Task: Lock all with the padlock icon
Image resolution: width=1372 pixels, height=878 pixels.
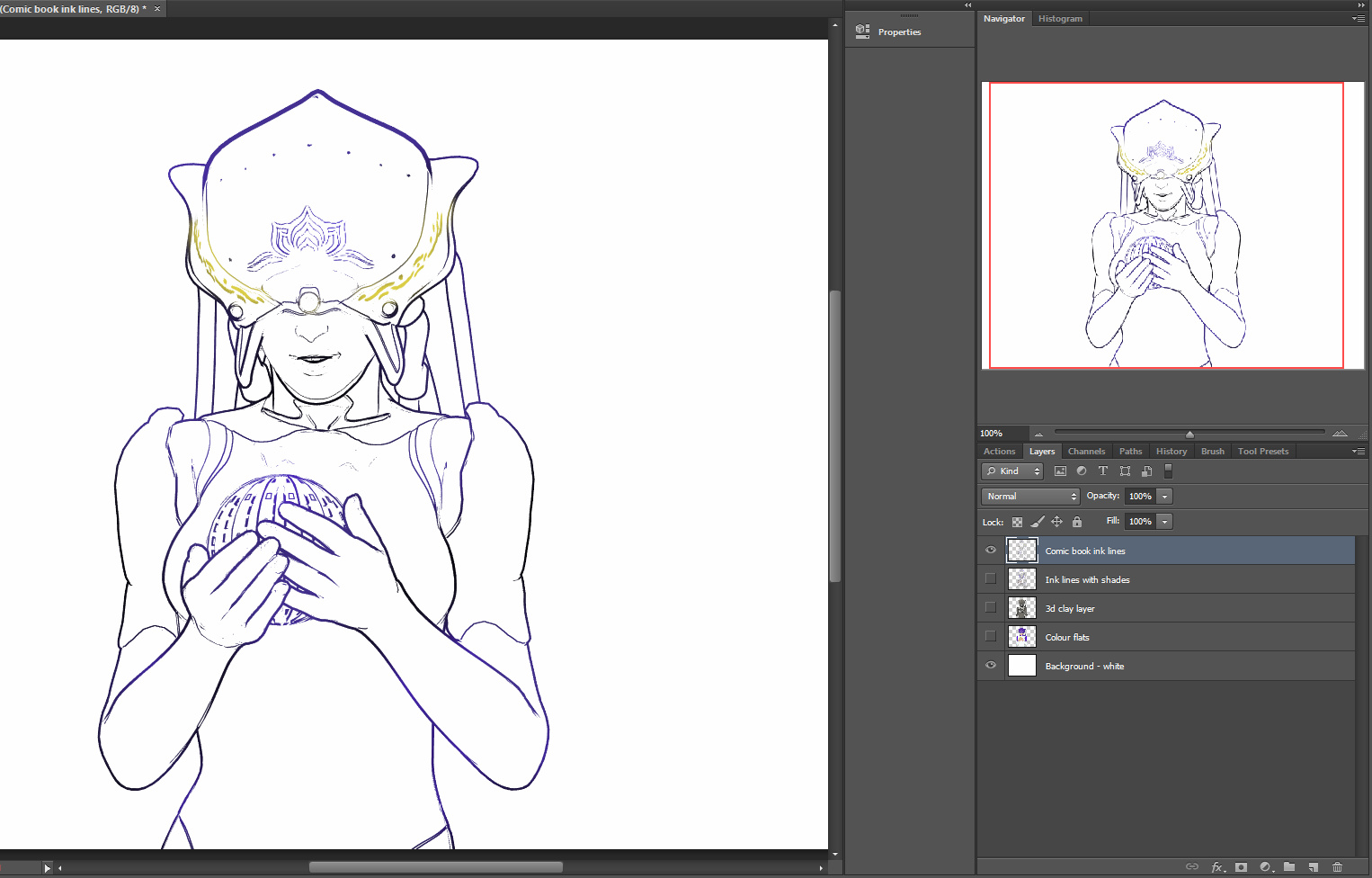Action: pos(1077,522)
